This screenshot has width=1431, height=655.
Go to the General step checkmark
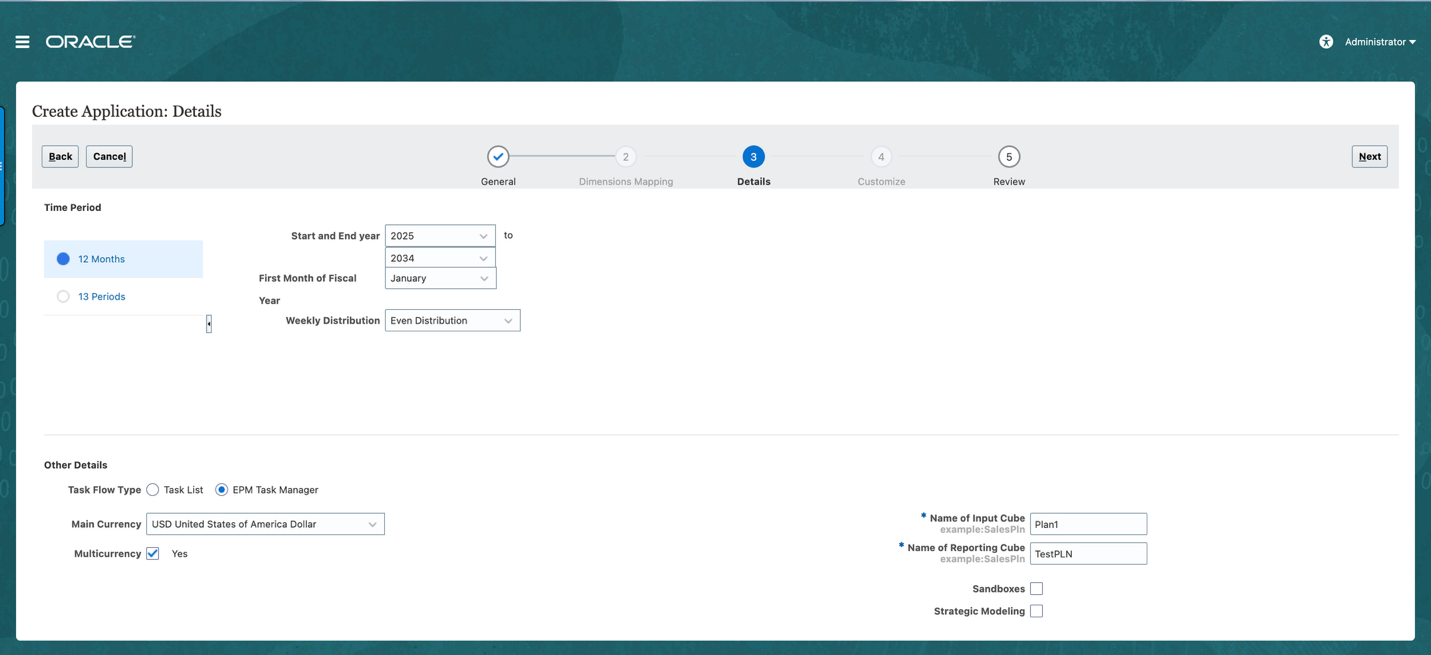coord(498,157)
